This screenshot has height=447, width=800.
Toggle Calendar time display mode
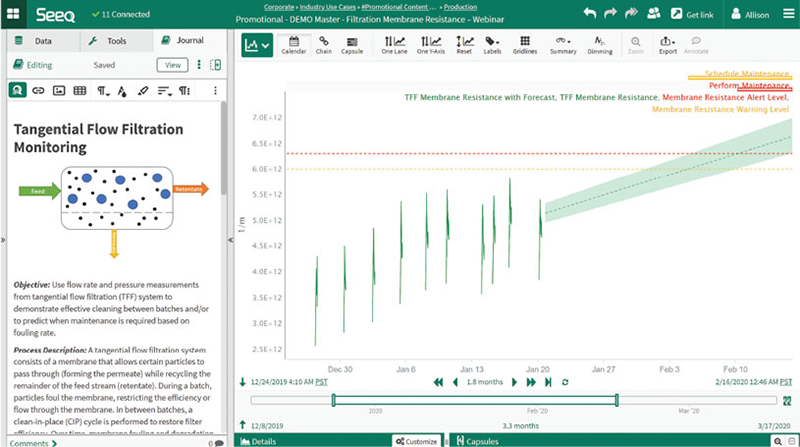(x=294, y=45)
